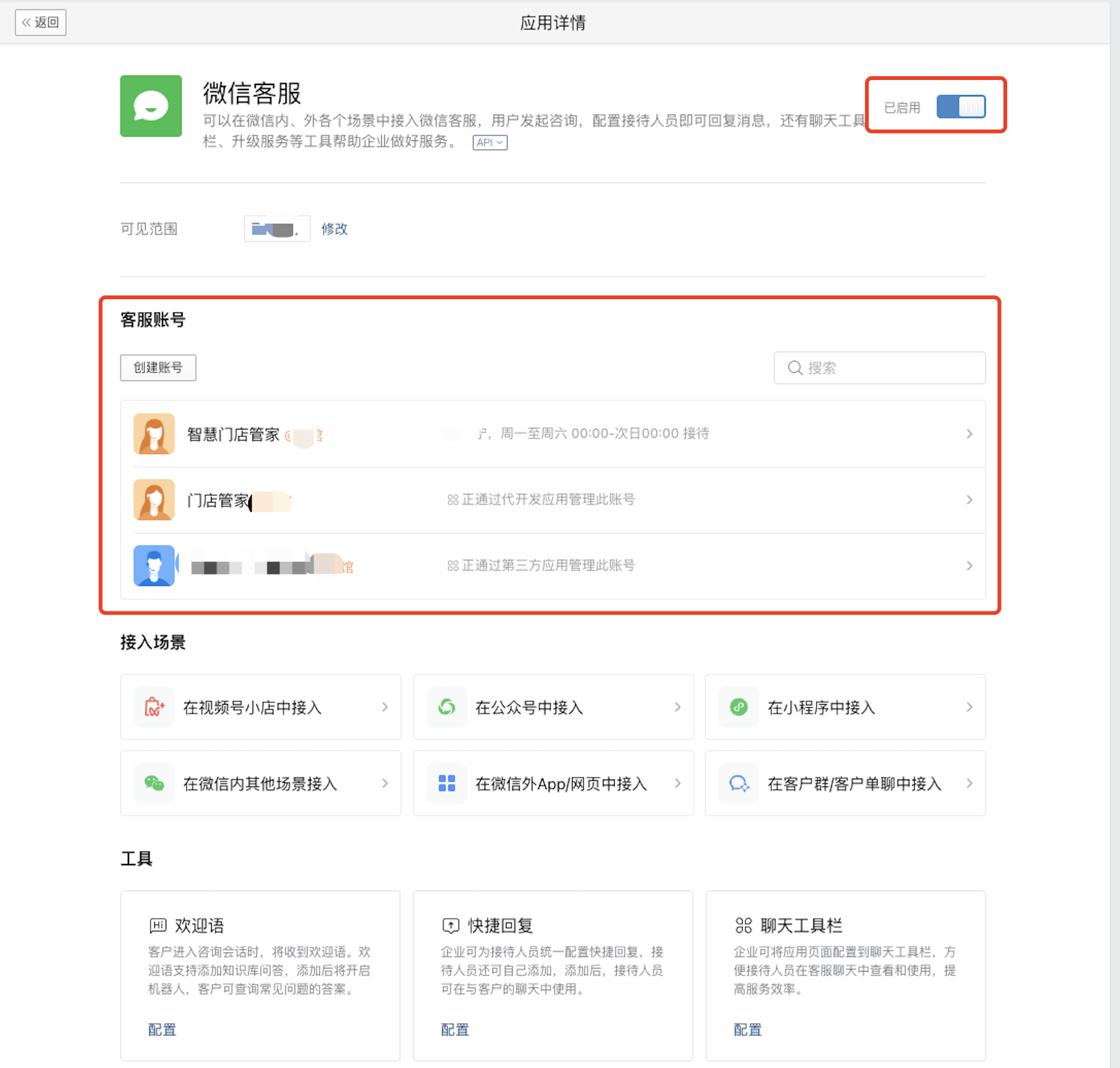The width and height of the screenshot is (1120, 1068).
Task: Click the 返回 back button
Action: [40, 23]
